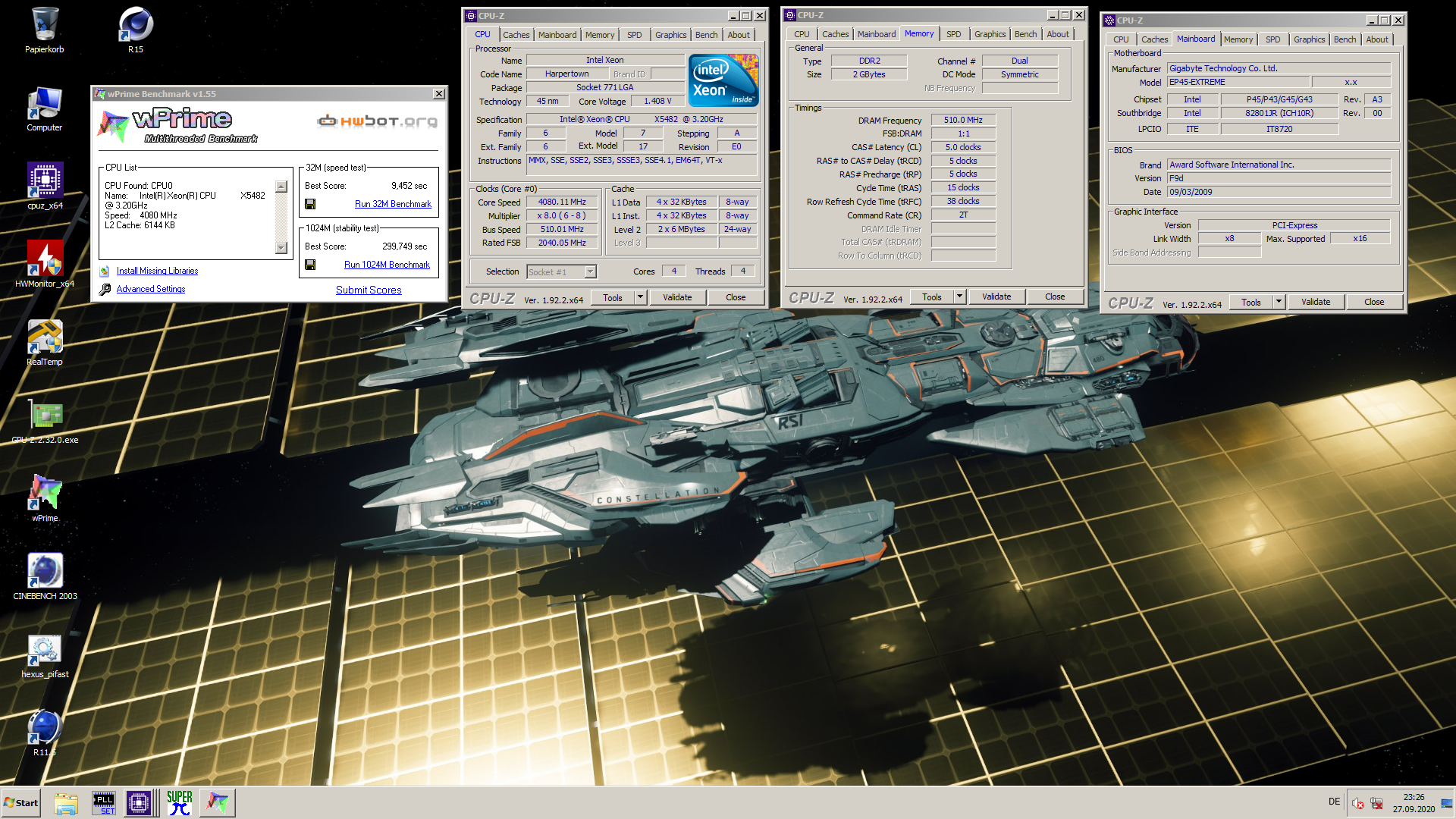Select the CPU tab in third CPU-Z window

click(x=1121, y=39)
